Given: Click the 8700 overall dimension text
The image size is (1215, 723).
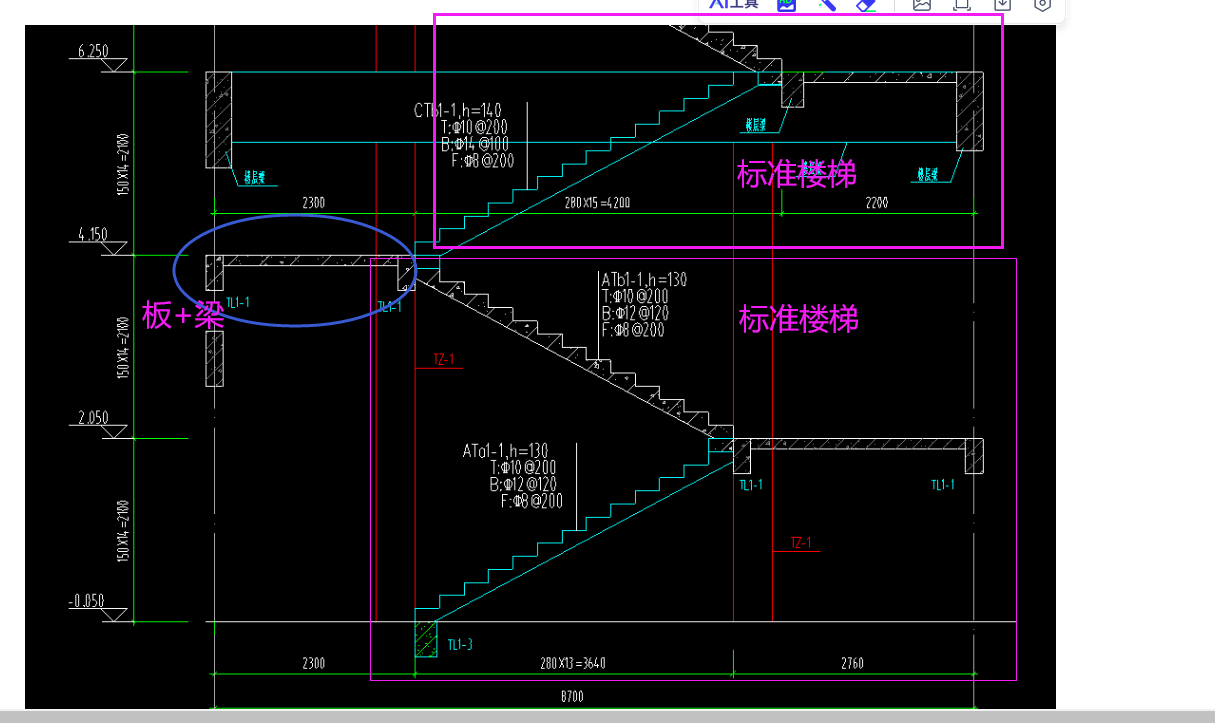Looking at the screenshot, I should point(572,696).
